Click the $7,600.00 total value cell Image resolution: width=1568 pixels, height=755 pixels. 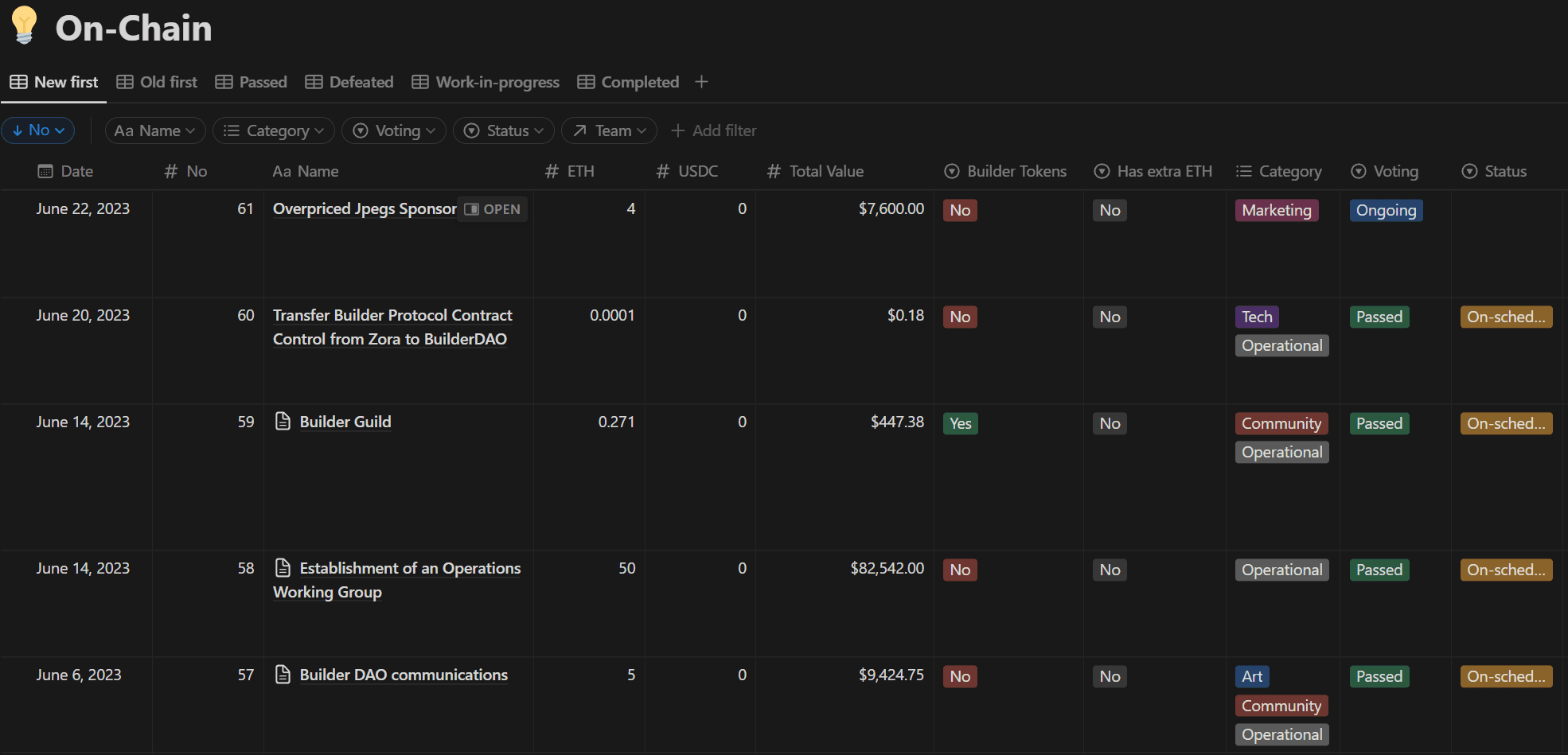891,208
